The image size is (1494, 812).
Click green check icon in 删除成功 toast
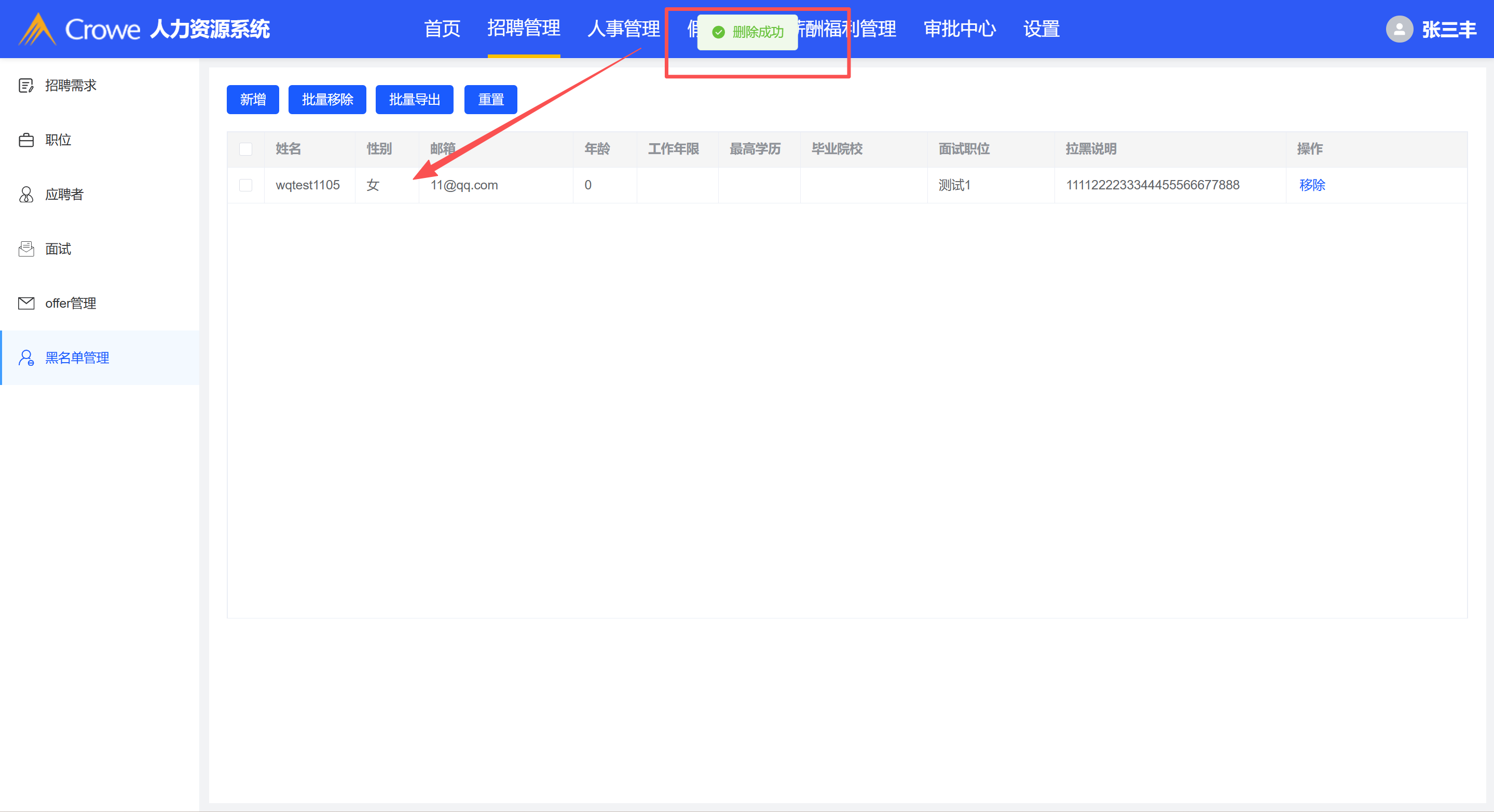[718, 33]
